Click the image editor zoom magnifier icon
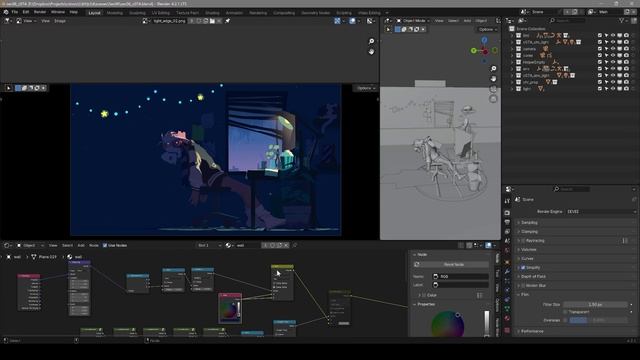The image size is (640, 360). point(371,41)
